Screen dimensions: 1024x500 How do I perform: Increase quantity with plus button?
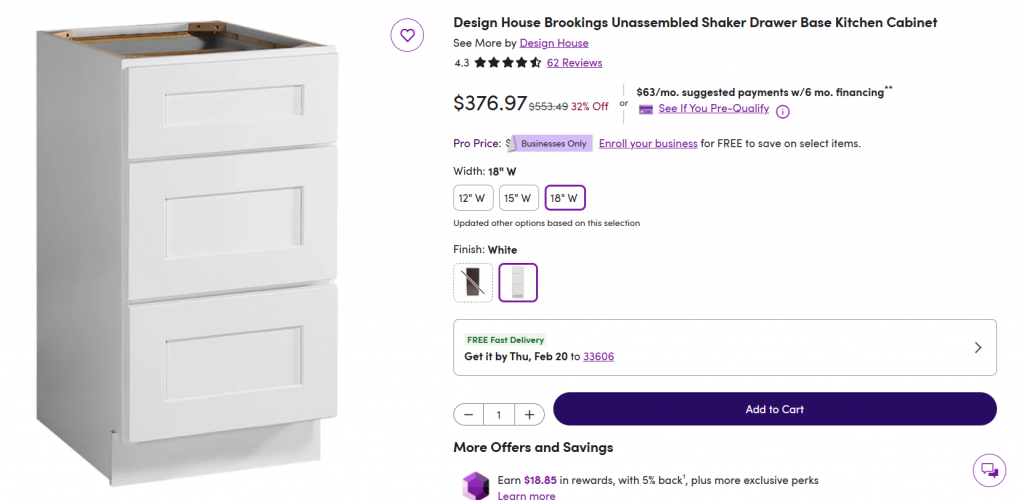coord(529,414)
